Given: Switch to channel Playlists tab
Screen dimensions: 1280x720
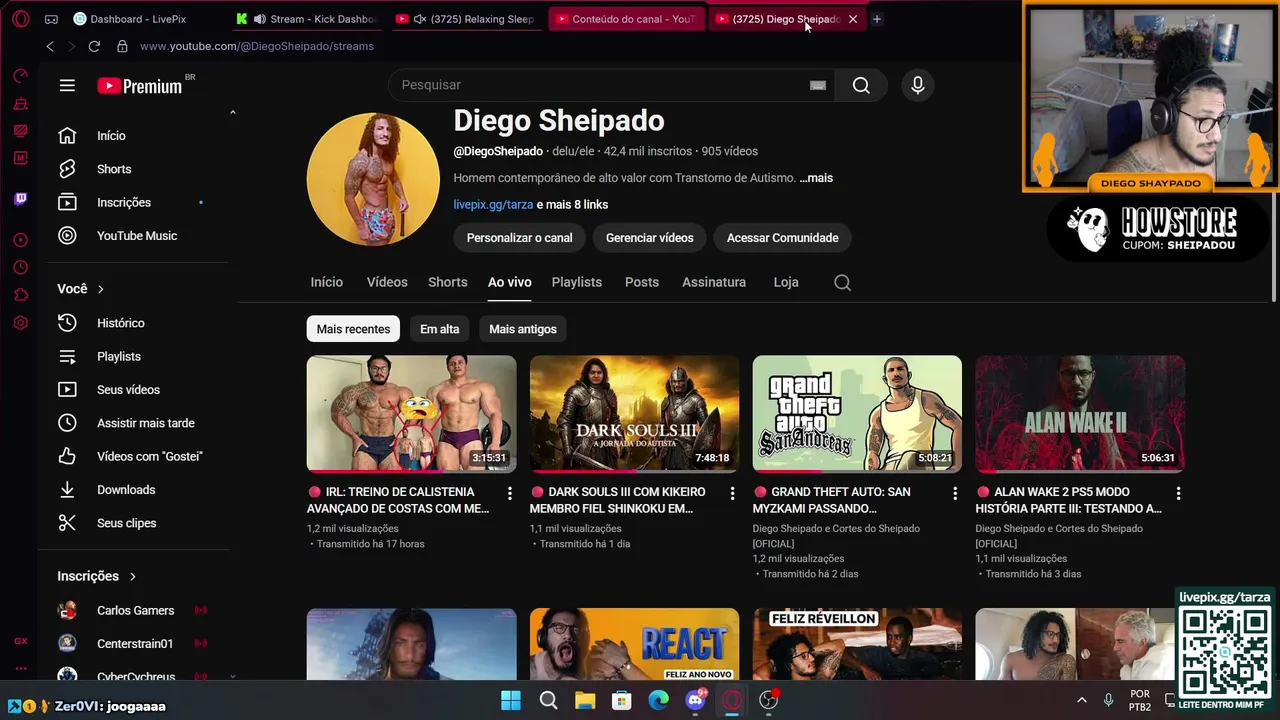Looking at the screenshot, I should coord(577,282).
